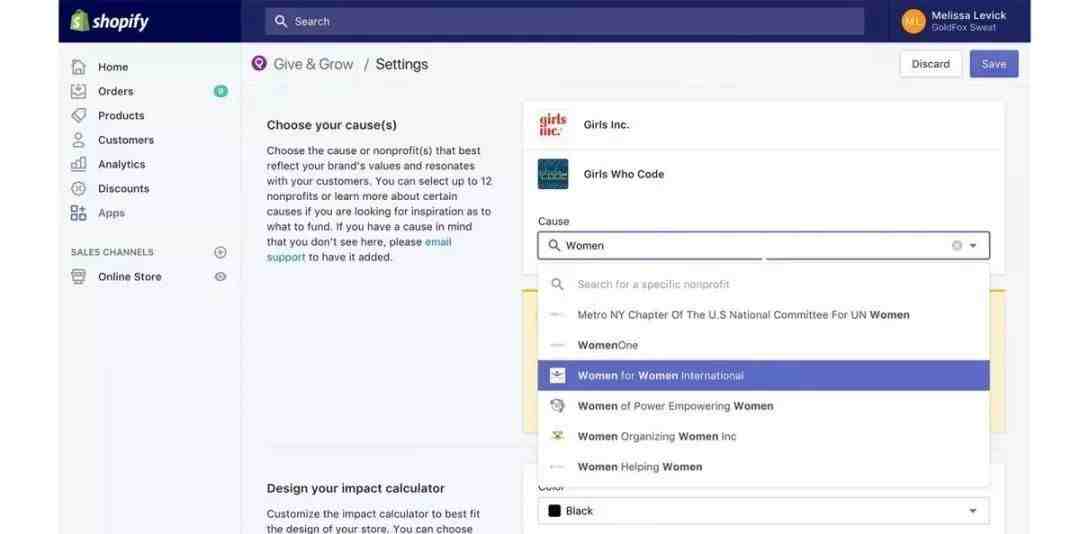This screenshot has width=1080, height=534.
Task: Add a sales channel with plus icon
Action: click(x=220, y=252)
